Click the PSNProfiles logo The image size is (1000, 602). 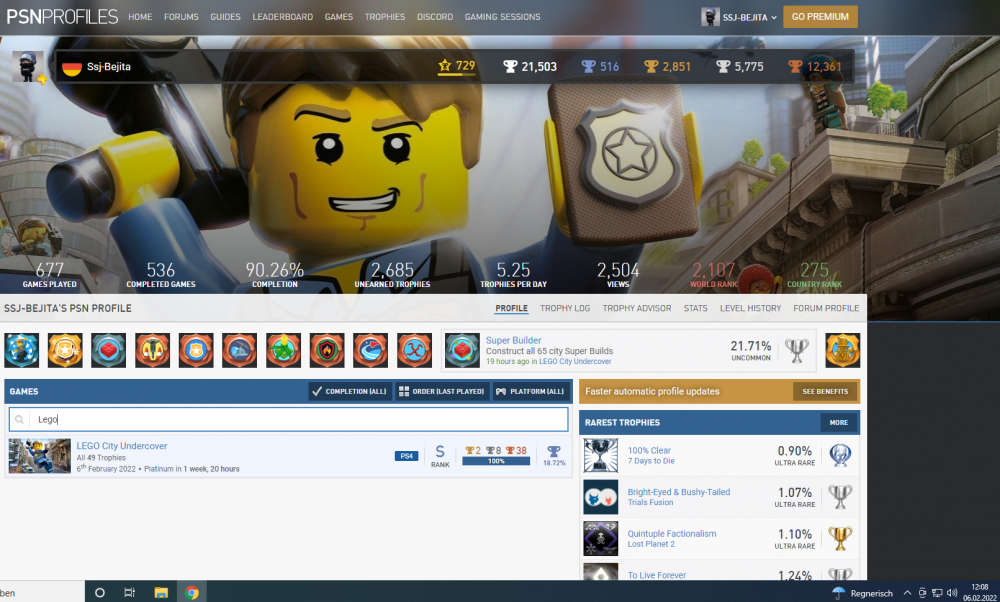(x=60, y=16)
